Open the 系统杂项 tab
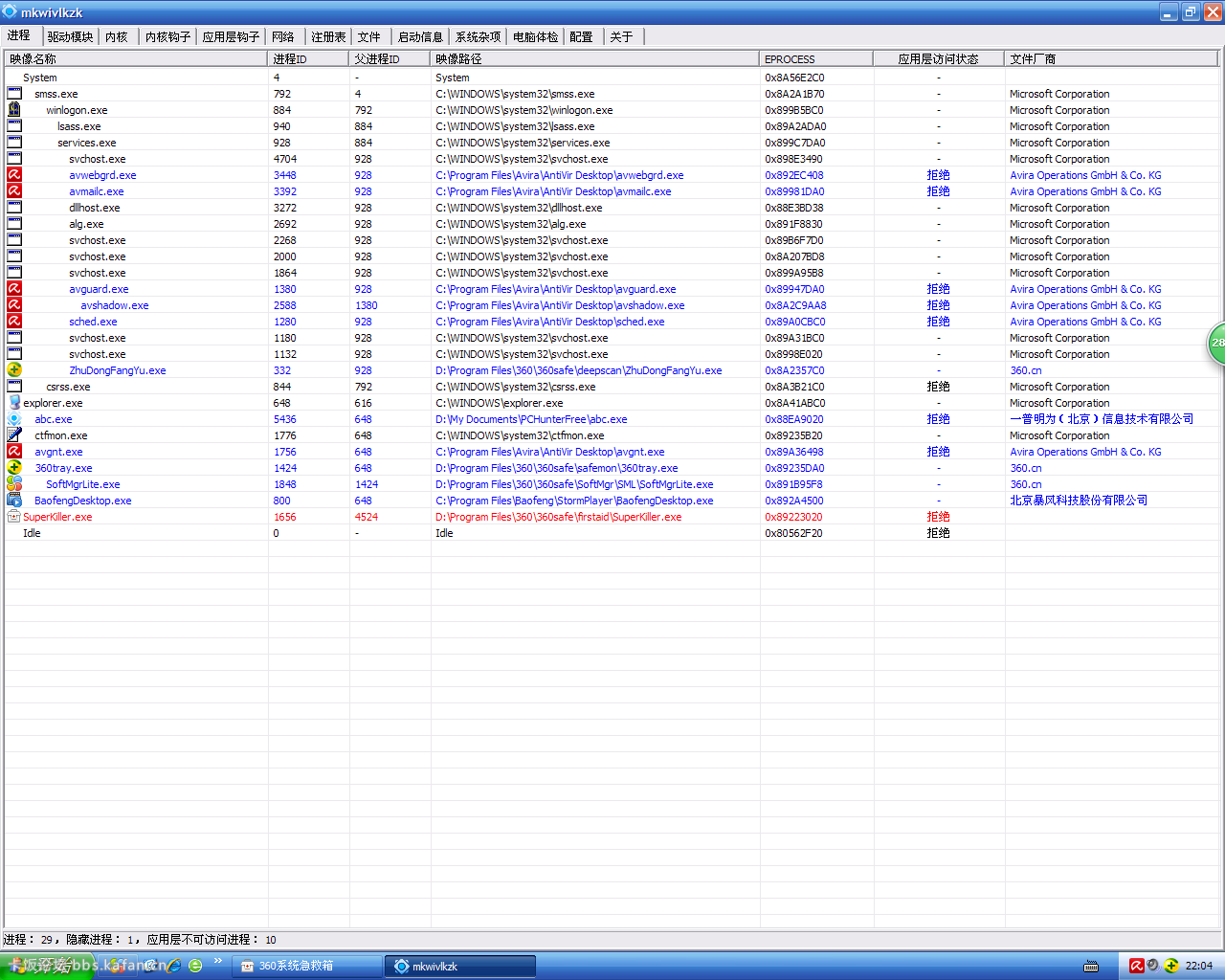 pos(479,36)
